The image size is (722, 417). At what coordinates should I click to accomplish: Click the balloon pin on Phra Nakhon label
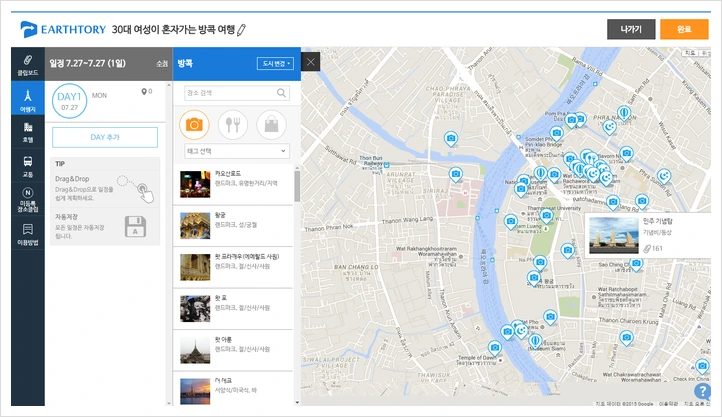point(624,113)
